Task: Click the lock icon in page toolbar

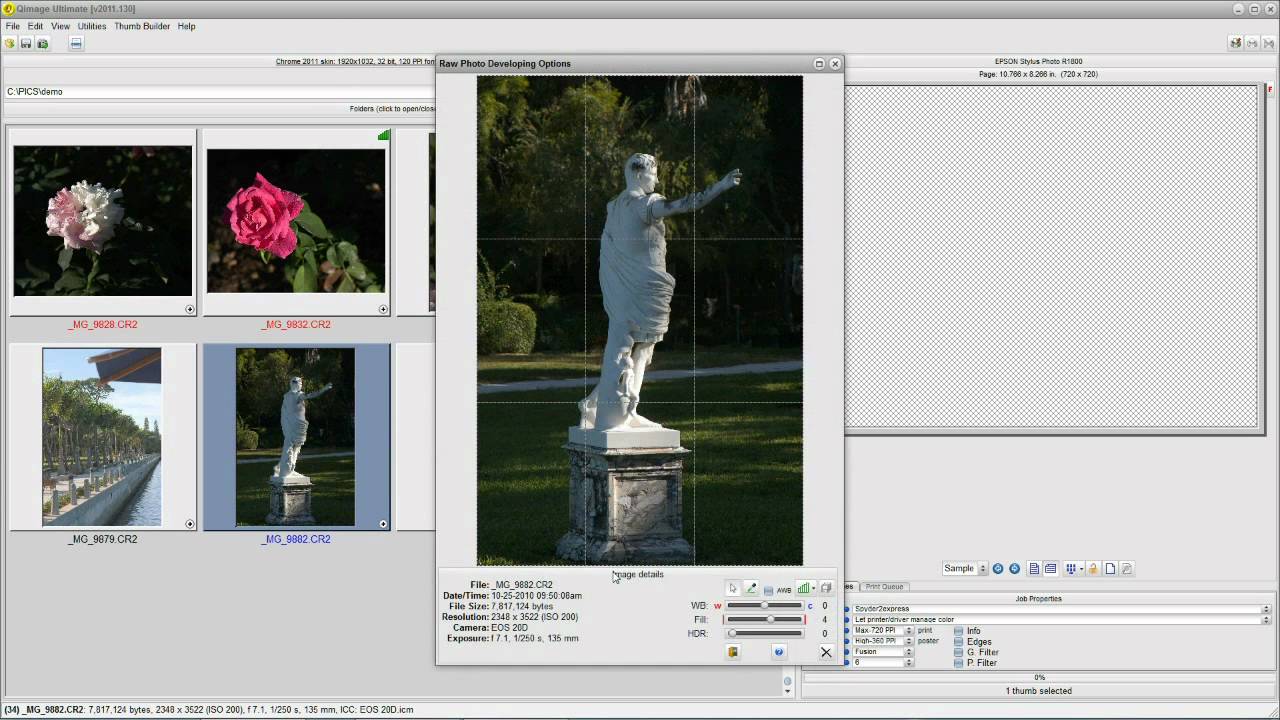Action: pyautogui.click(x=1093, y=569)
